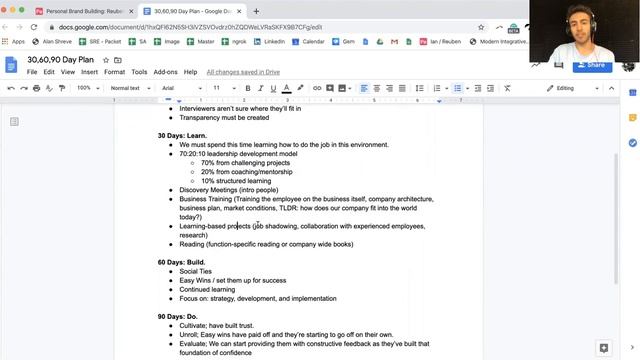The width and height of the screenshot is (640, 360).
Task: Open the Help menu
Action: [190, 72]
